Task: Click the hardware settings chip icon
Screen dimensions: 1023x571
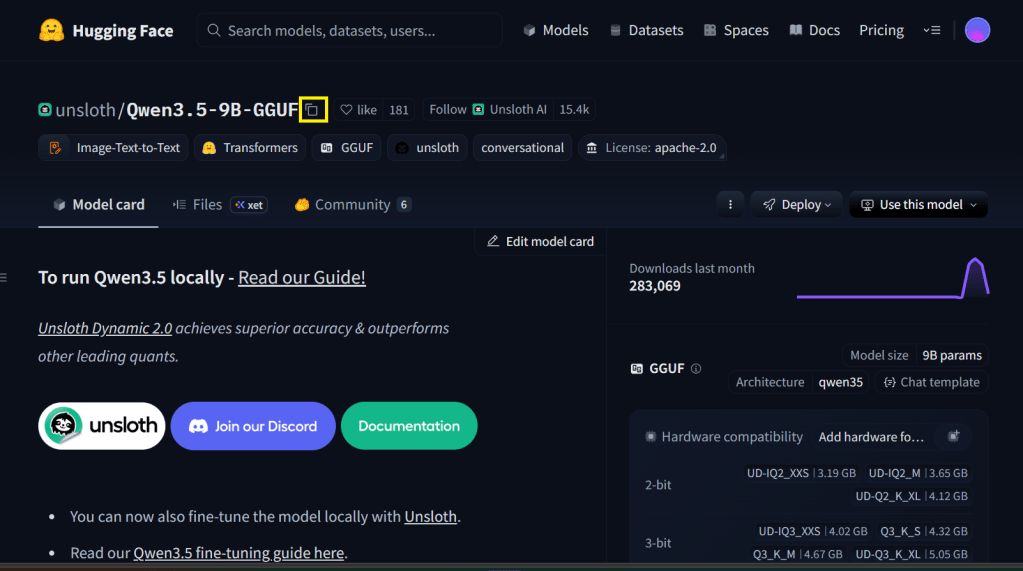Action: (953, 437)
